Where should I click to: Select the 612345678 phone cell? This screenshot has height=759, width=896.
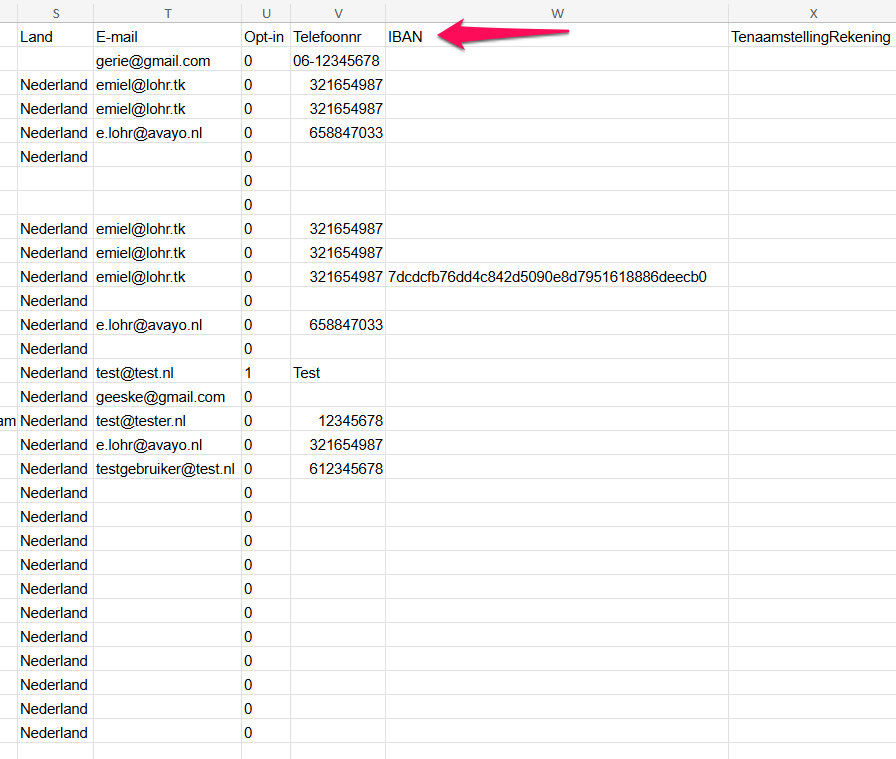338,469
